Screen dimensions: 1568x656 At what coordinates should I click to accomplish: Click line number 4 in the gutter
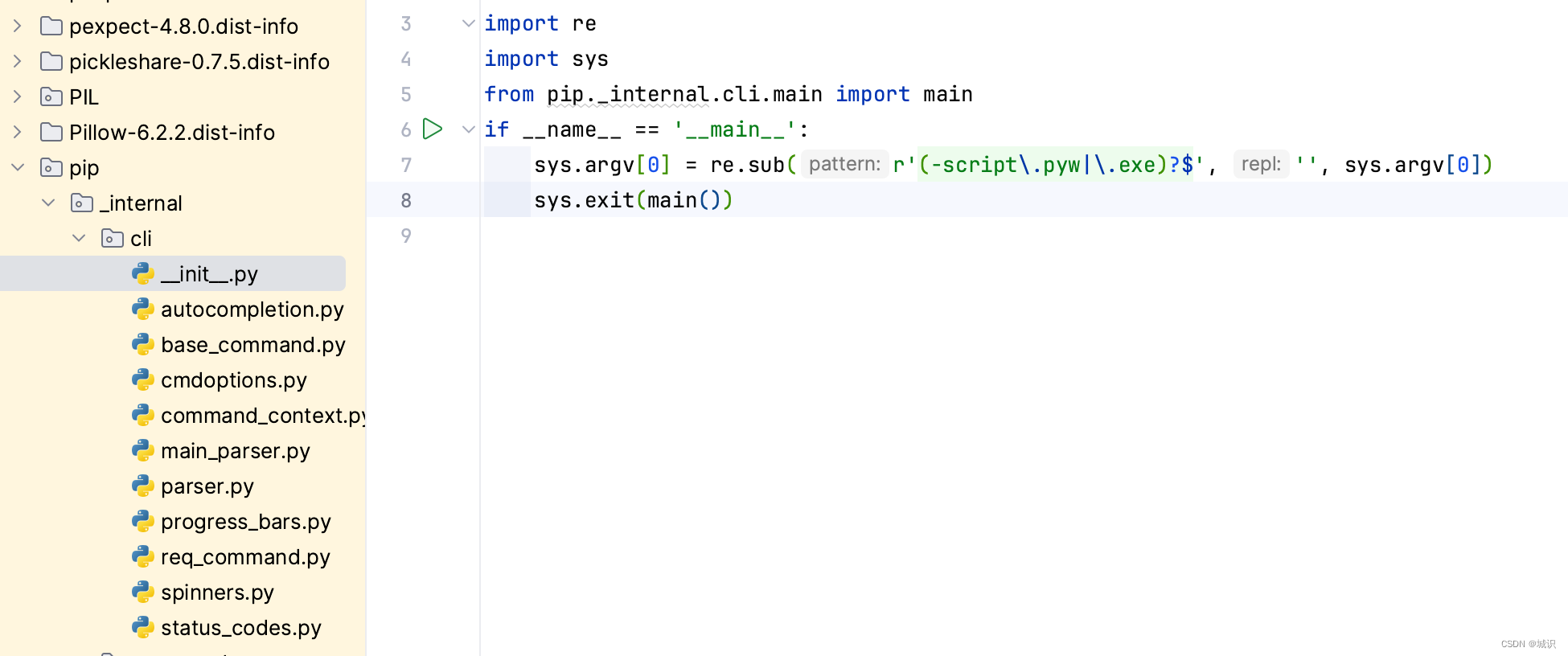[406, 59]
